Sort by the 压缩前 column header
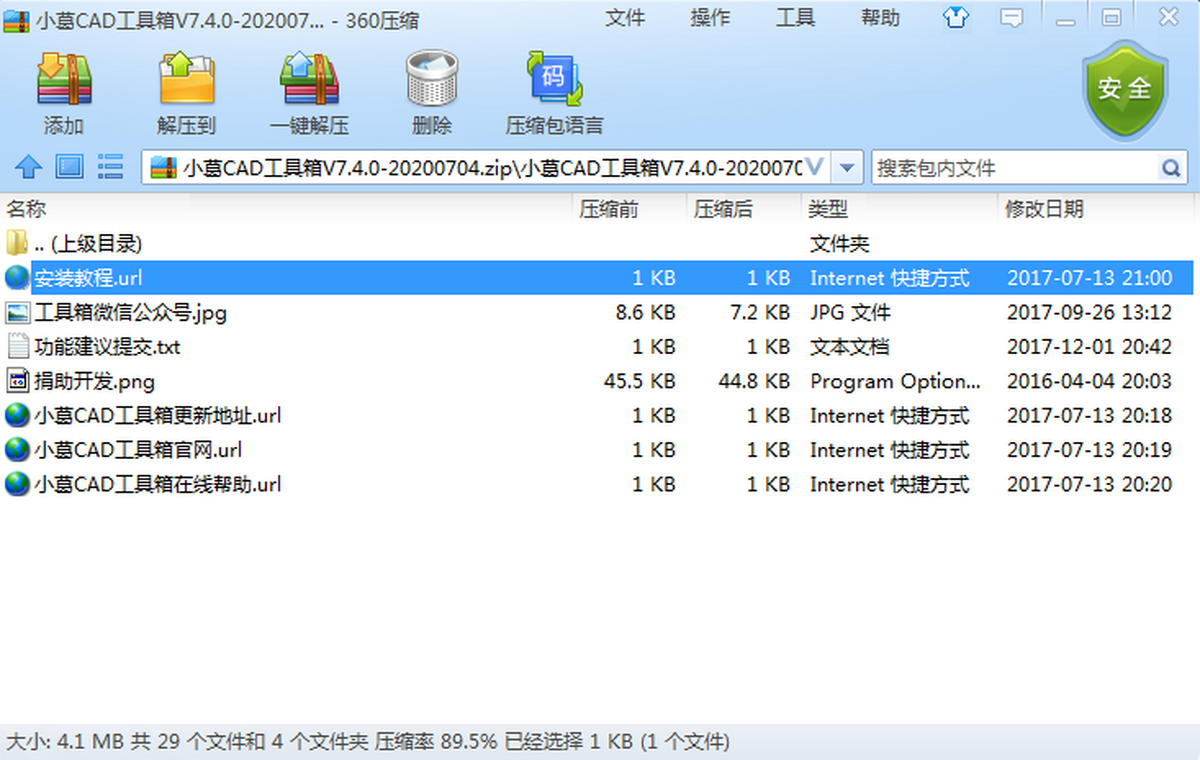 609,209
